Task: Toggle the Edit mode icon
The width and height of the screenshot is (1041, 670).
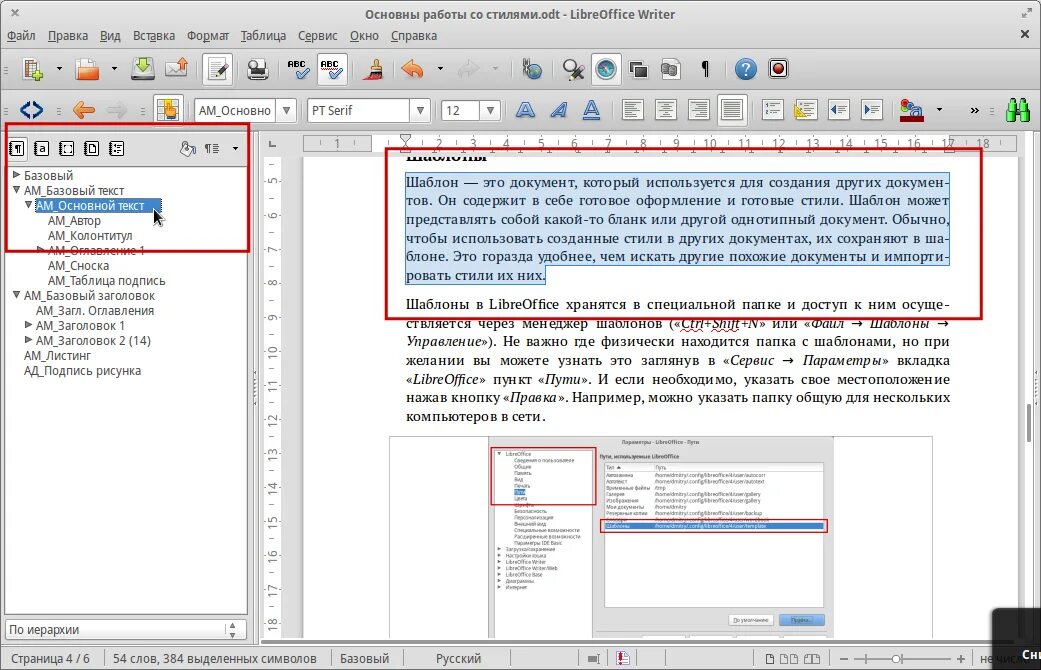Action: (217, 69)
